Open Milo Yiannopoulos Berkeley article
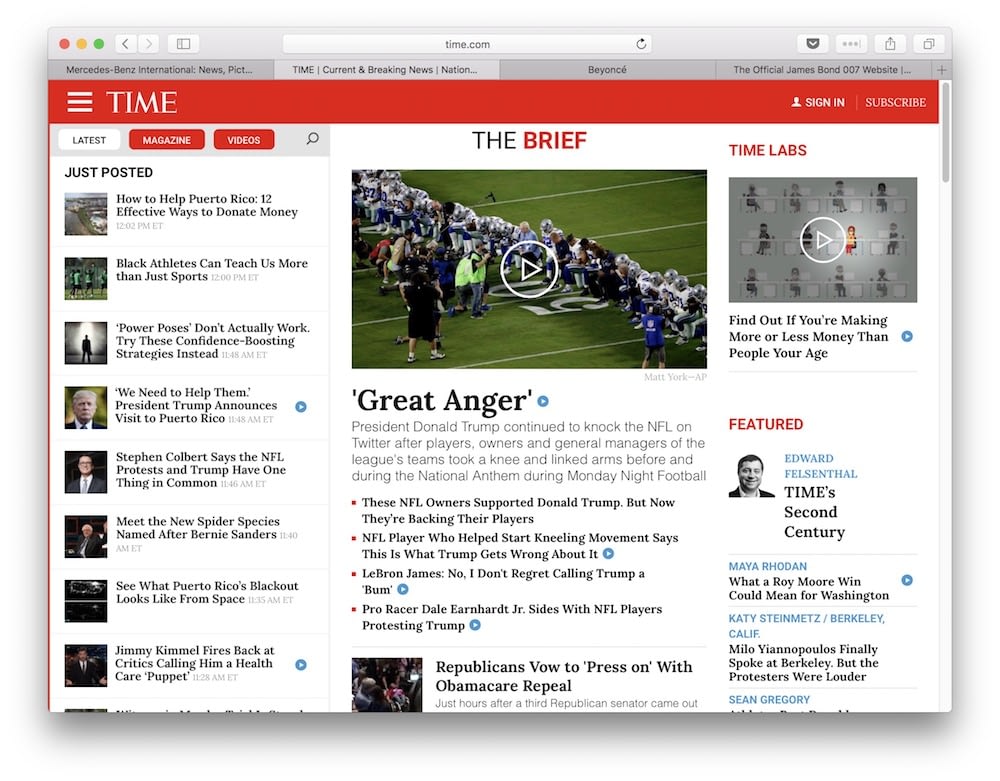The width and height of the screenshot is (1000, 781). 804,662
